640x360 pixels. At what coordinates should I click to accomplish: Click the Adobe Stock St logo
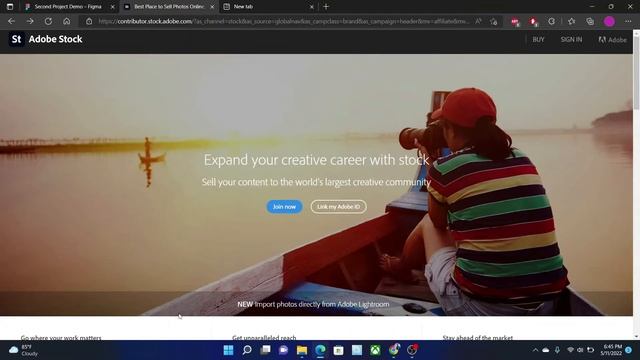pyautogui.click(x=16, y=39)
